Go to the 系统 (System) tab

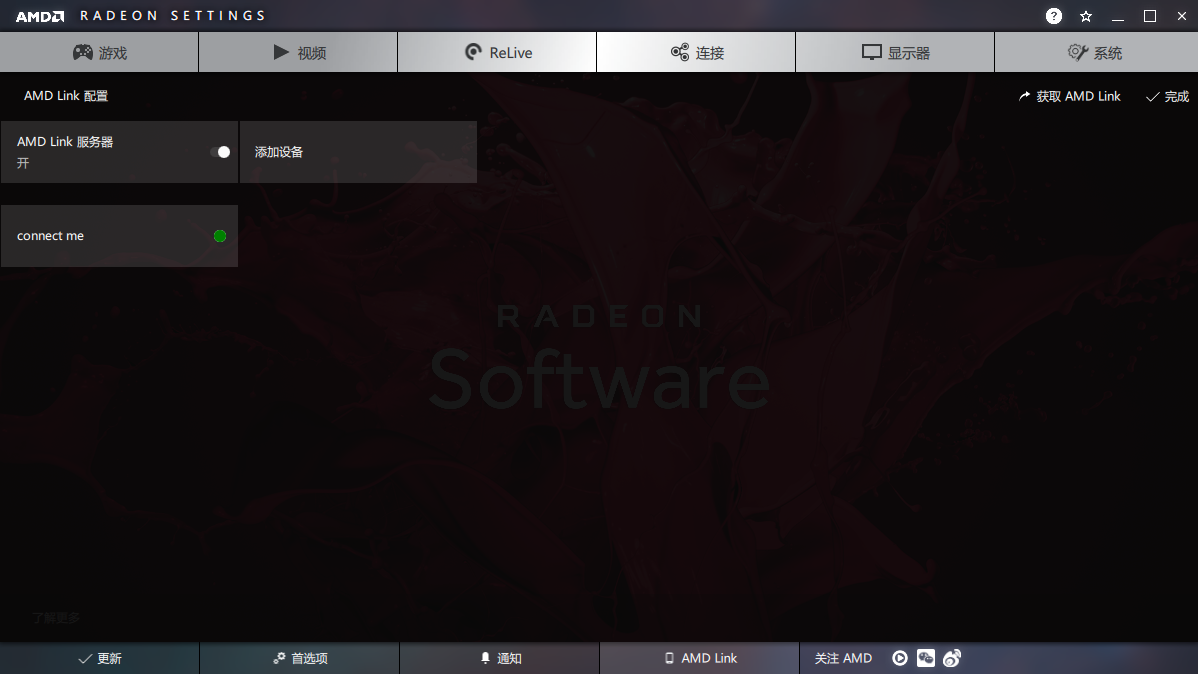point(1096,52)
